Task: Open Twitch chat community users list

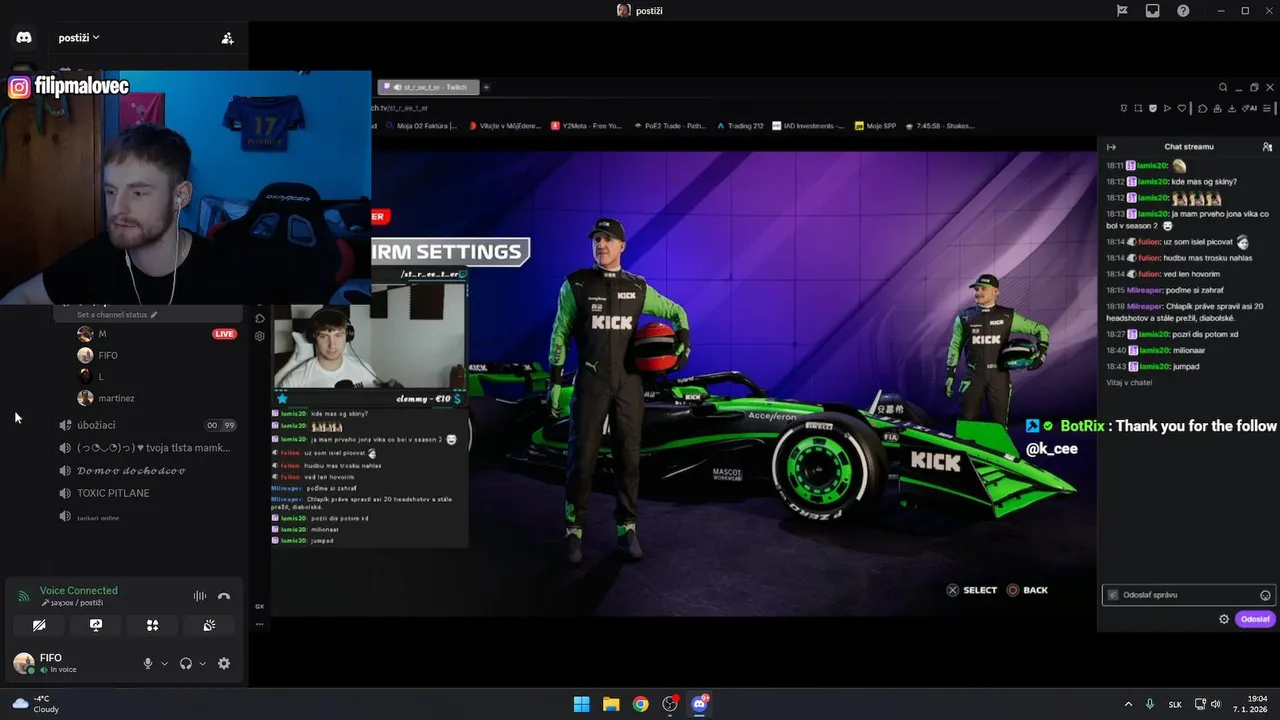Action: [1267, 147]
